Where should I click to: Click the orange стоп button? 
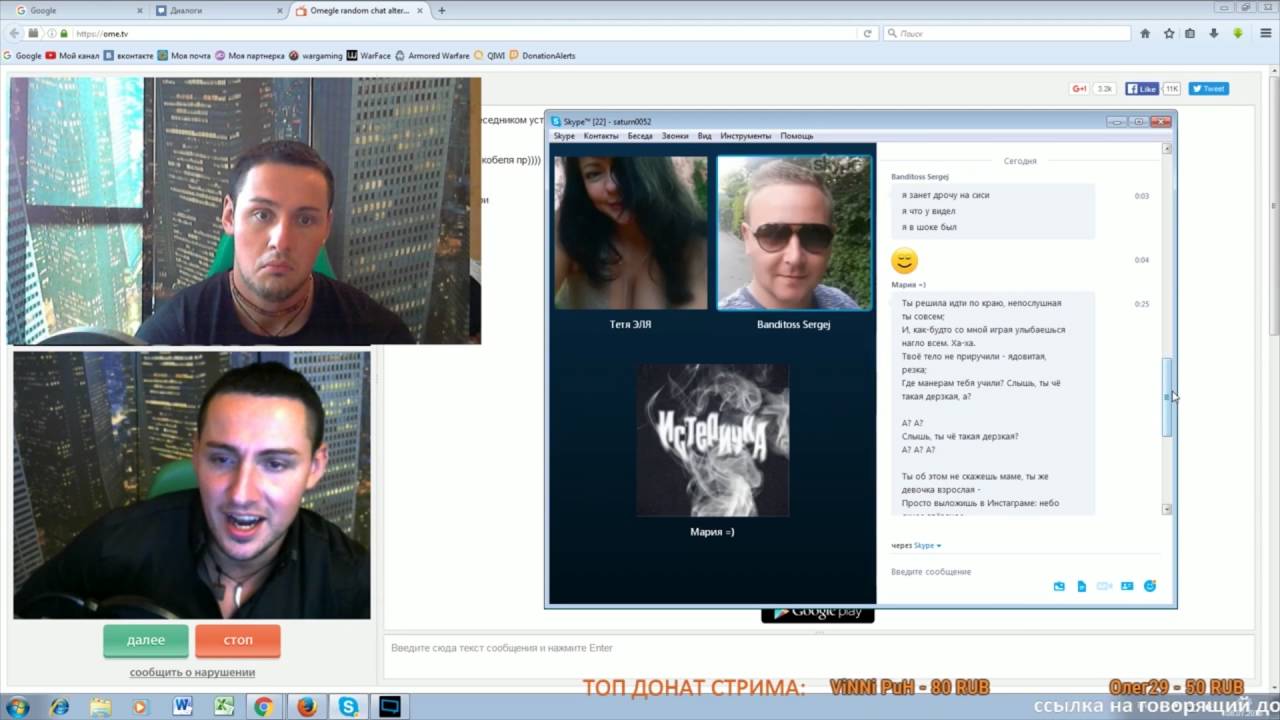[238, 641]
